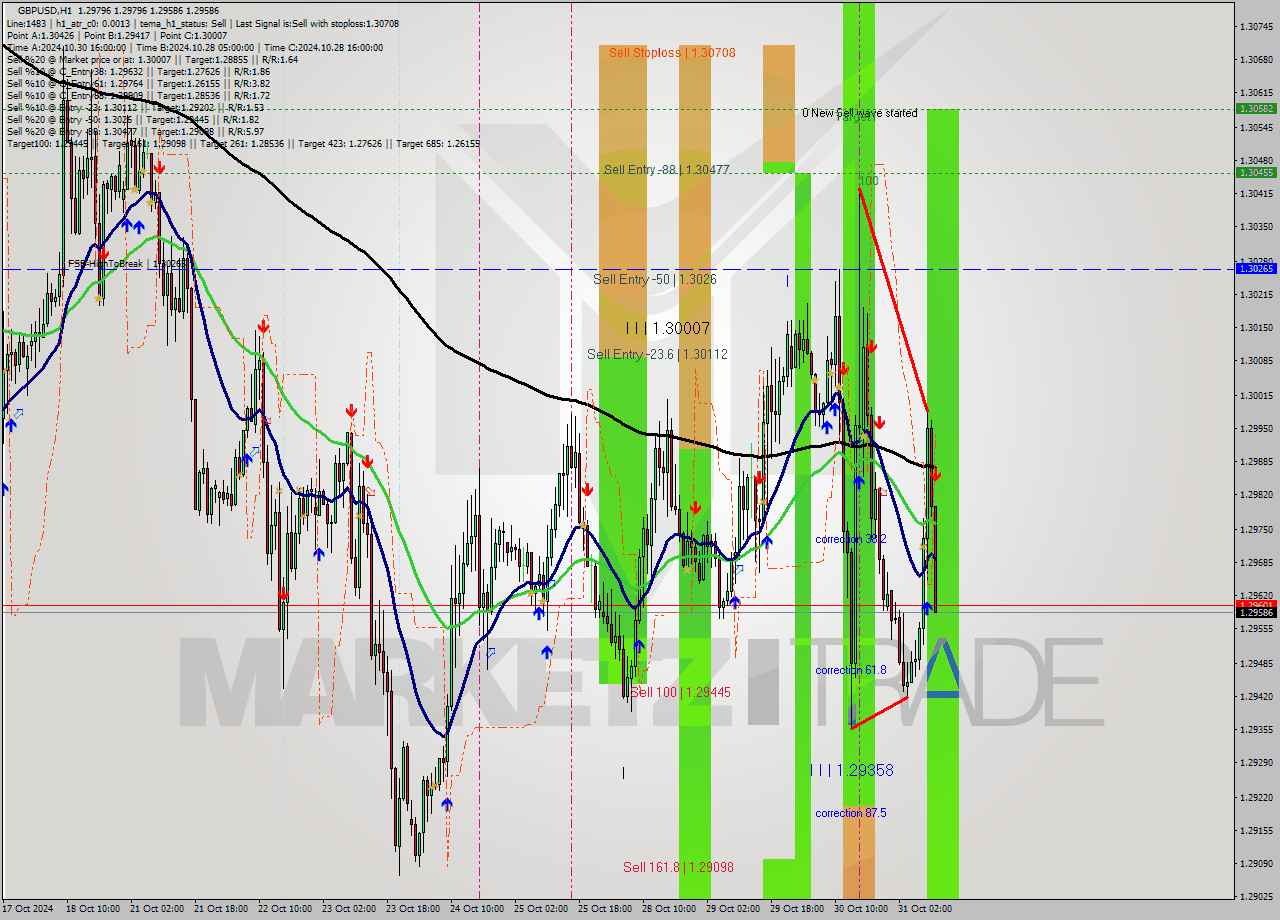
Task: Click the 1.30350 price axis label
Action: pyautogui.click(x=1256, y=227)
